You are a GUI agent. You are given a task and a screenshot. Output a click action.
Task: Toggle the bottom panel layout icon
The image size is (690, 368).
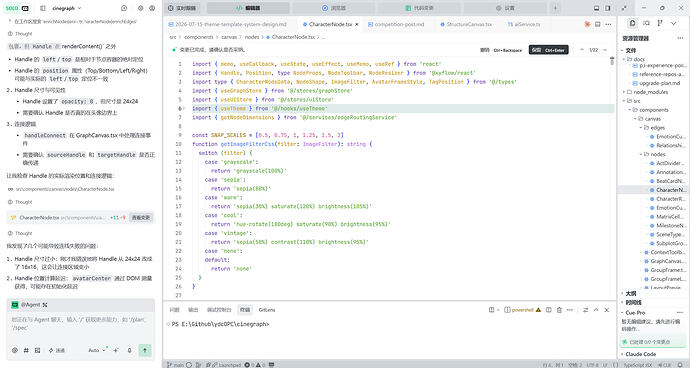click(596, 8)
